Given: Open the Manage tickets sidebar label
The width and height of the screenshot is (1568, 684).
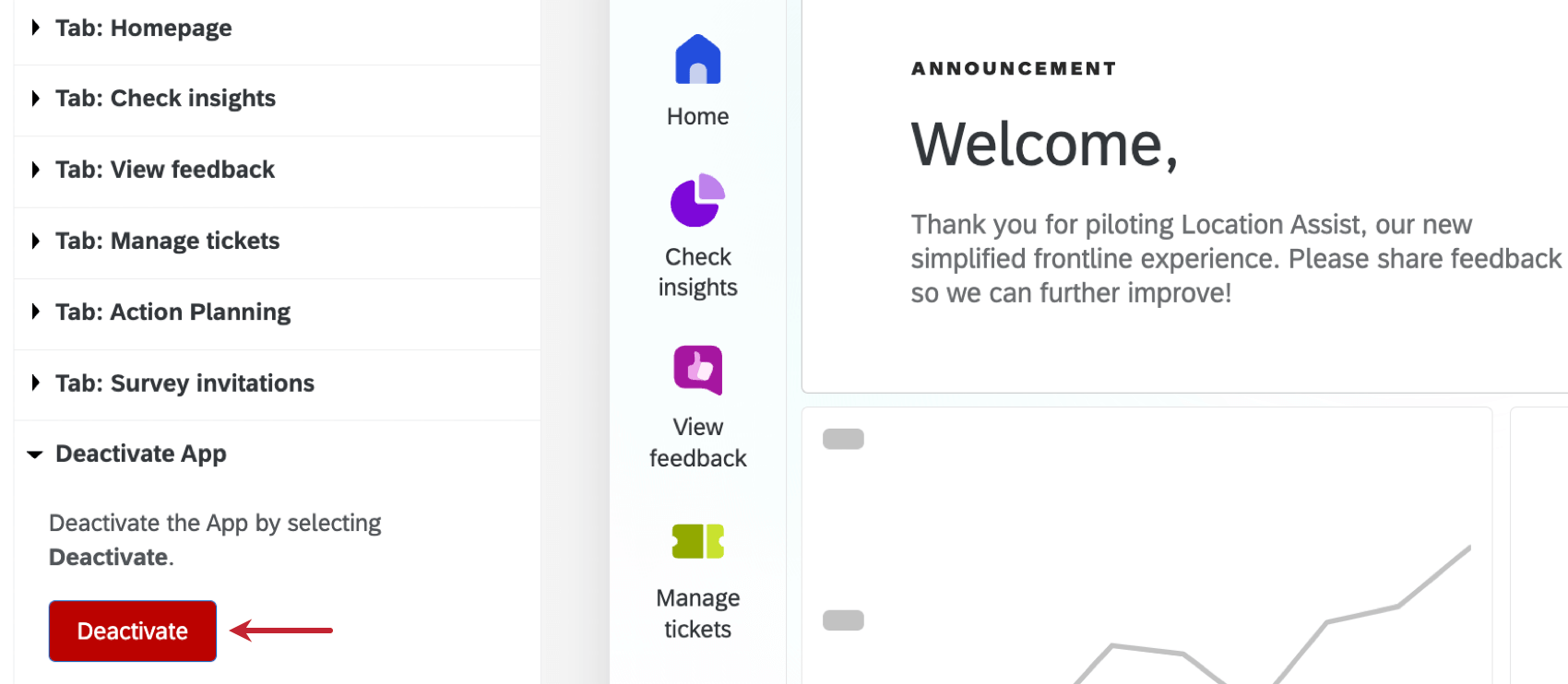Looking at the screenshot, I should point(698,614).
